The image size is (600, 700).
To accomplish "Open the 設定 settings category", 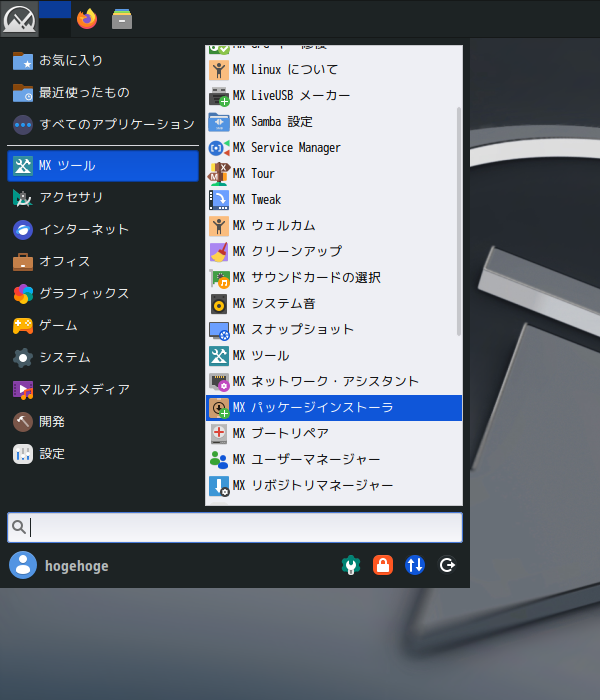I will click(x=103, y=454).
